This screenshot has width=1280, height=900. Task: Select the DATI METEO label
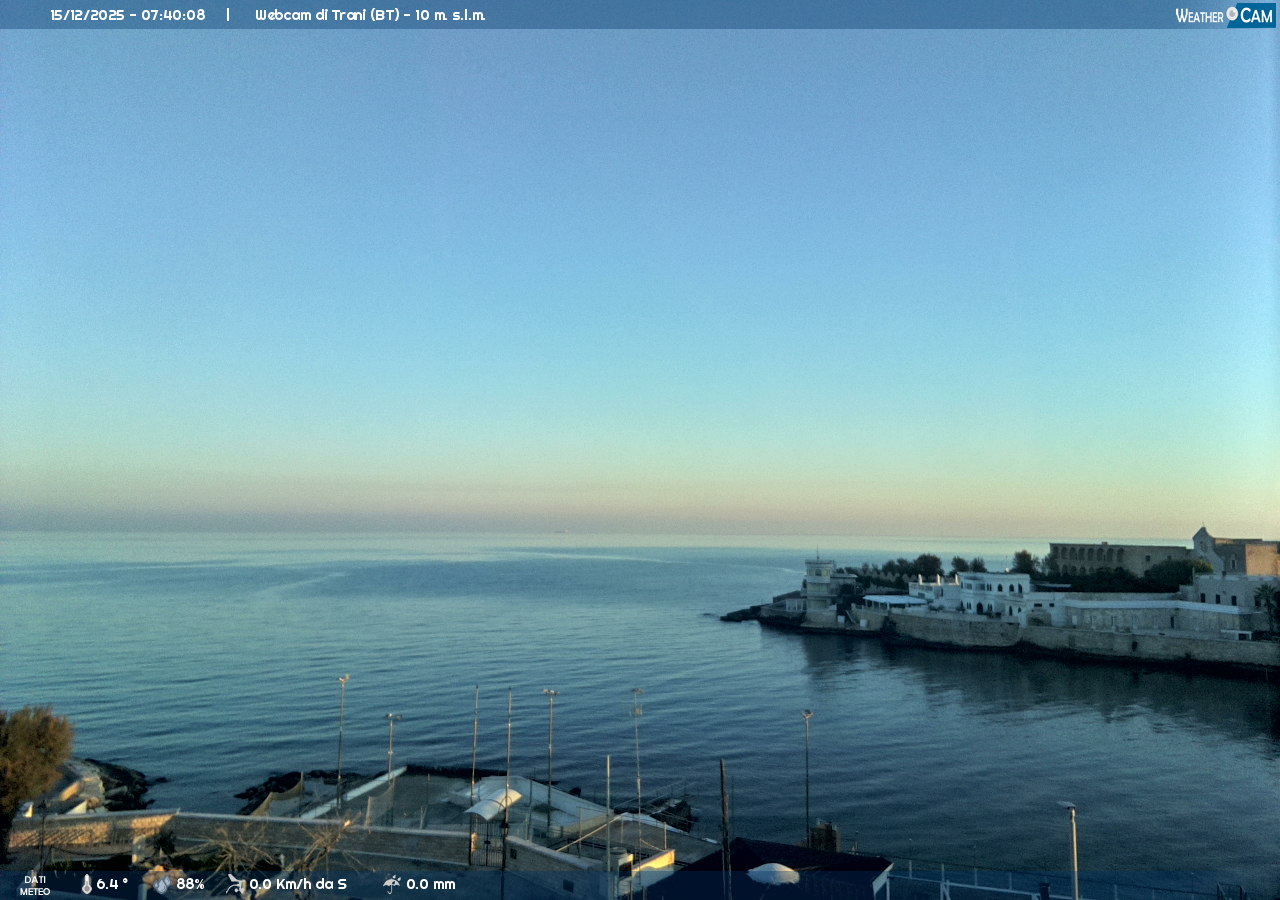point(35,885)
